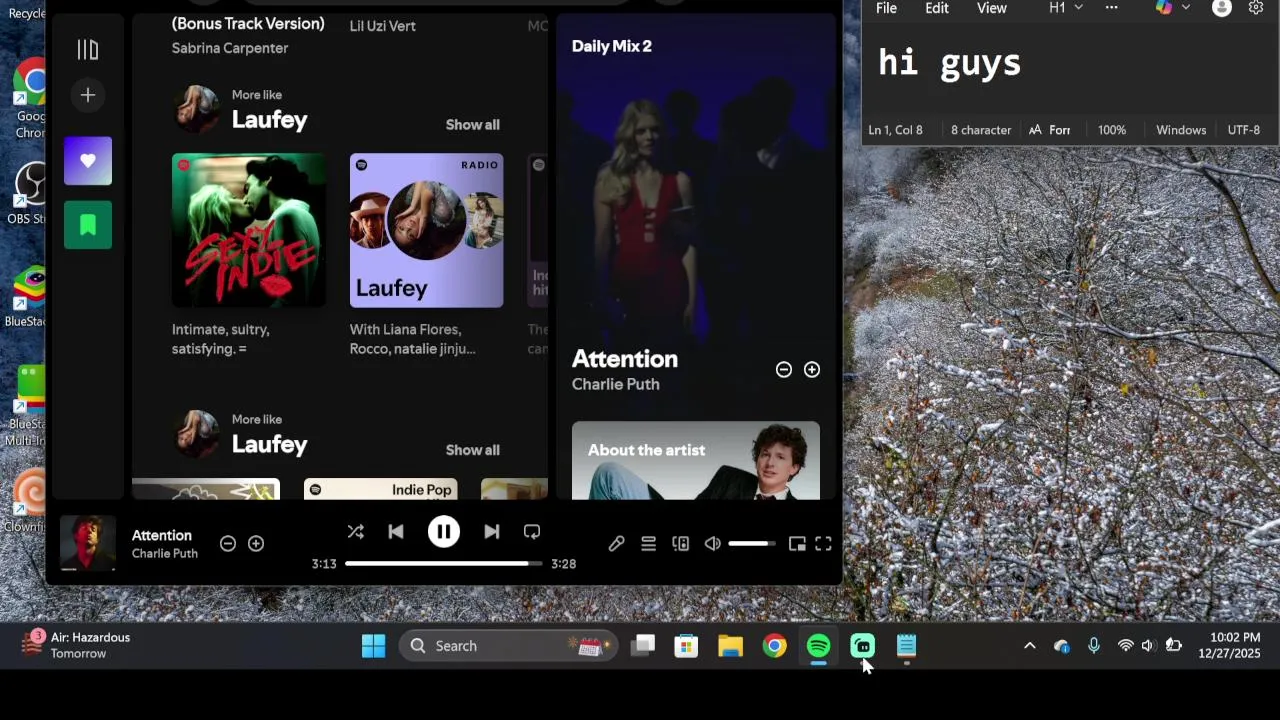The image size is (1280, 720).
Task: Expand H1 heading dropdown in Notepad
Action: pos(1066,8)
